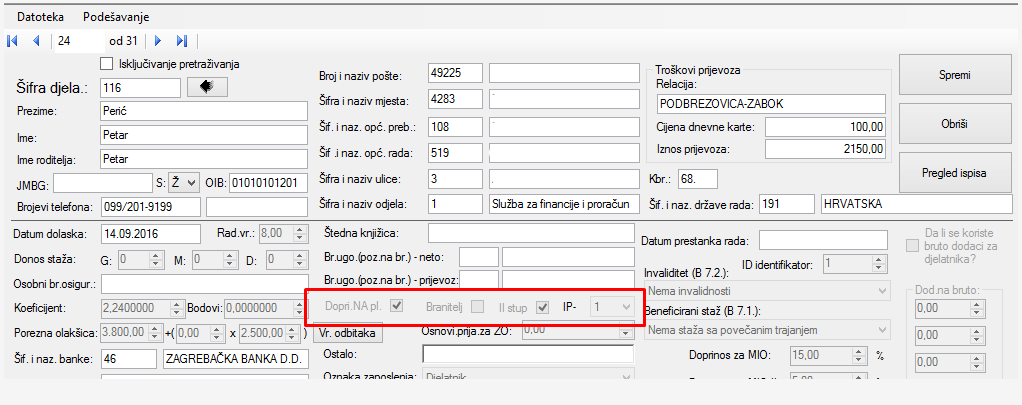Click the Prezime input field

(204, 110)
